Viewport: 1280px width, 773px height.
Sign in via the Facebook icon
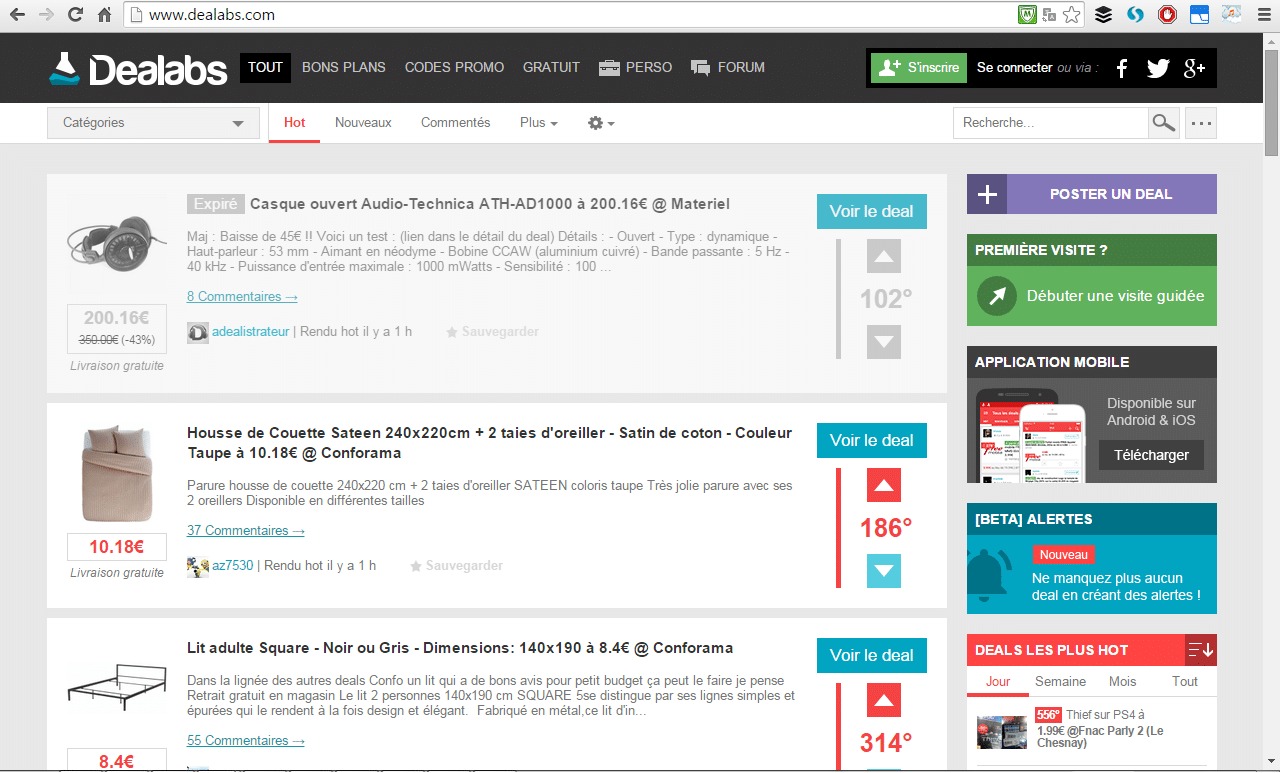[x=1121, y=68]
